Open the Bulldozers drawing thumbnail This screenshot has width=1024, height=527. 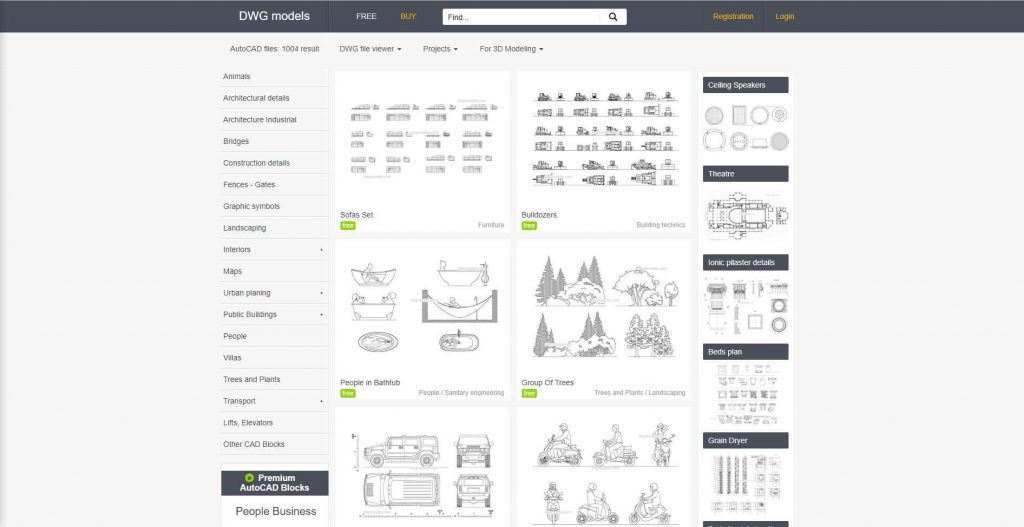[x=603, y=140]
